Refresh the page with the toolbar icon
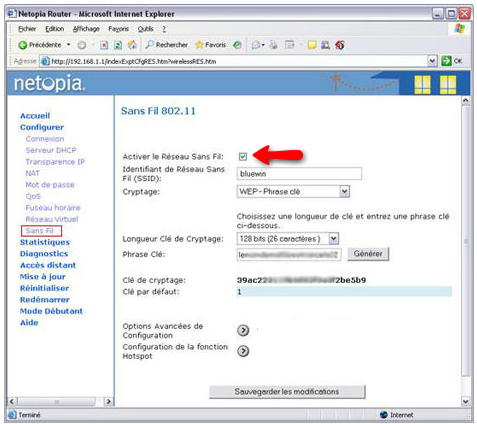477x424 pixels. [118, 45]
